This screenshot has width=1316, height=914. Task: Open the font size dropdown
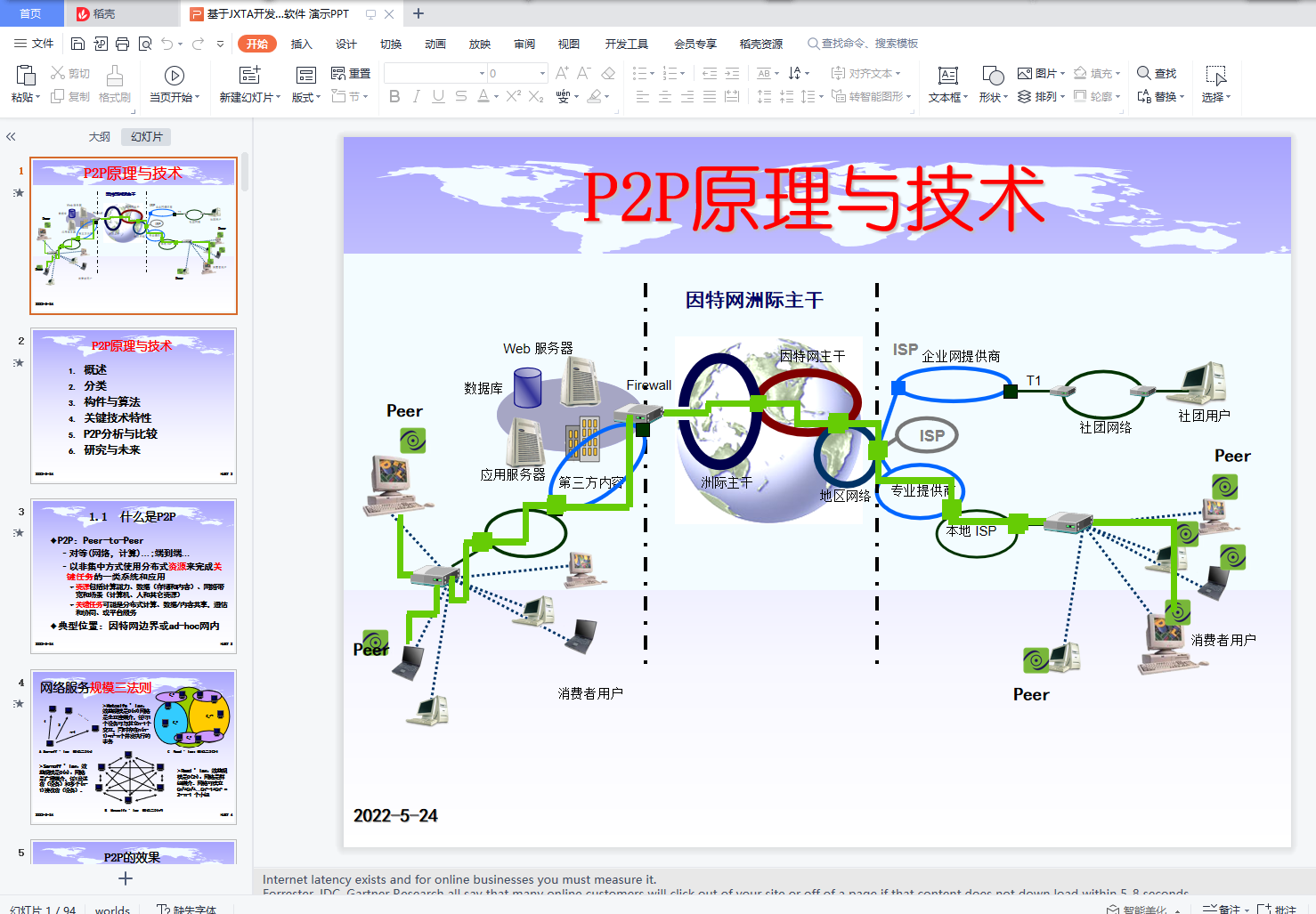542,73
